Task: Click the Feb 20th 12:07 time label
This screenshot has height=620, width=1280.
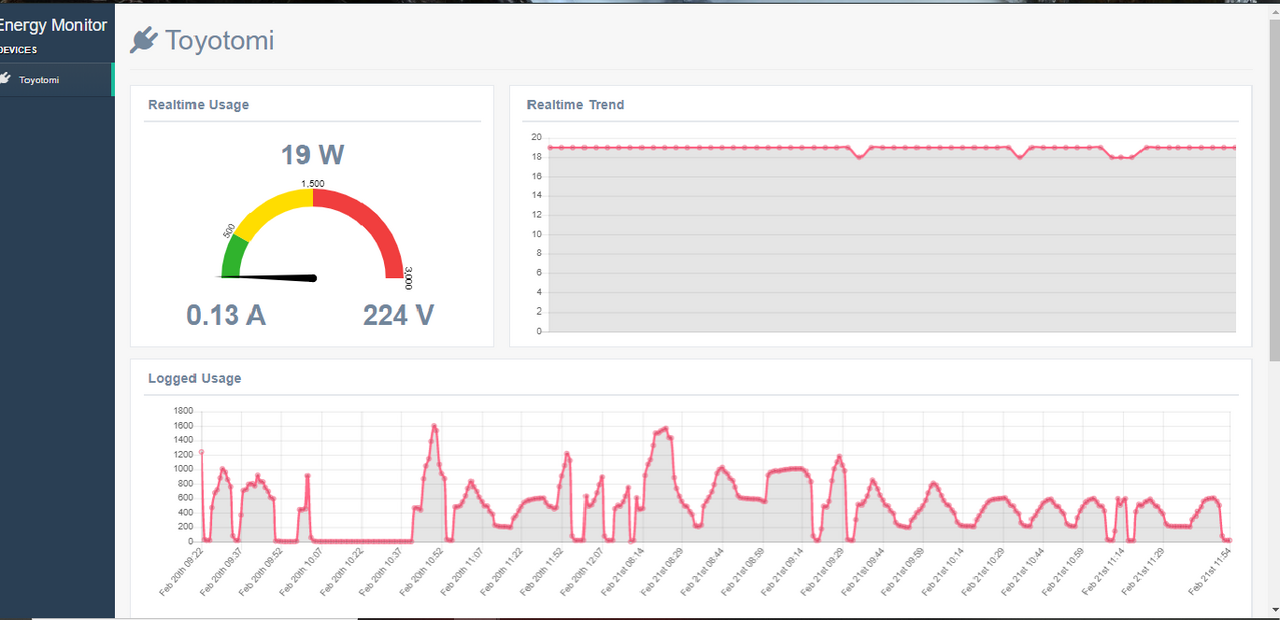Action: point(581,572)
